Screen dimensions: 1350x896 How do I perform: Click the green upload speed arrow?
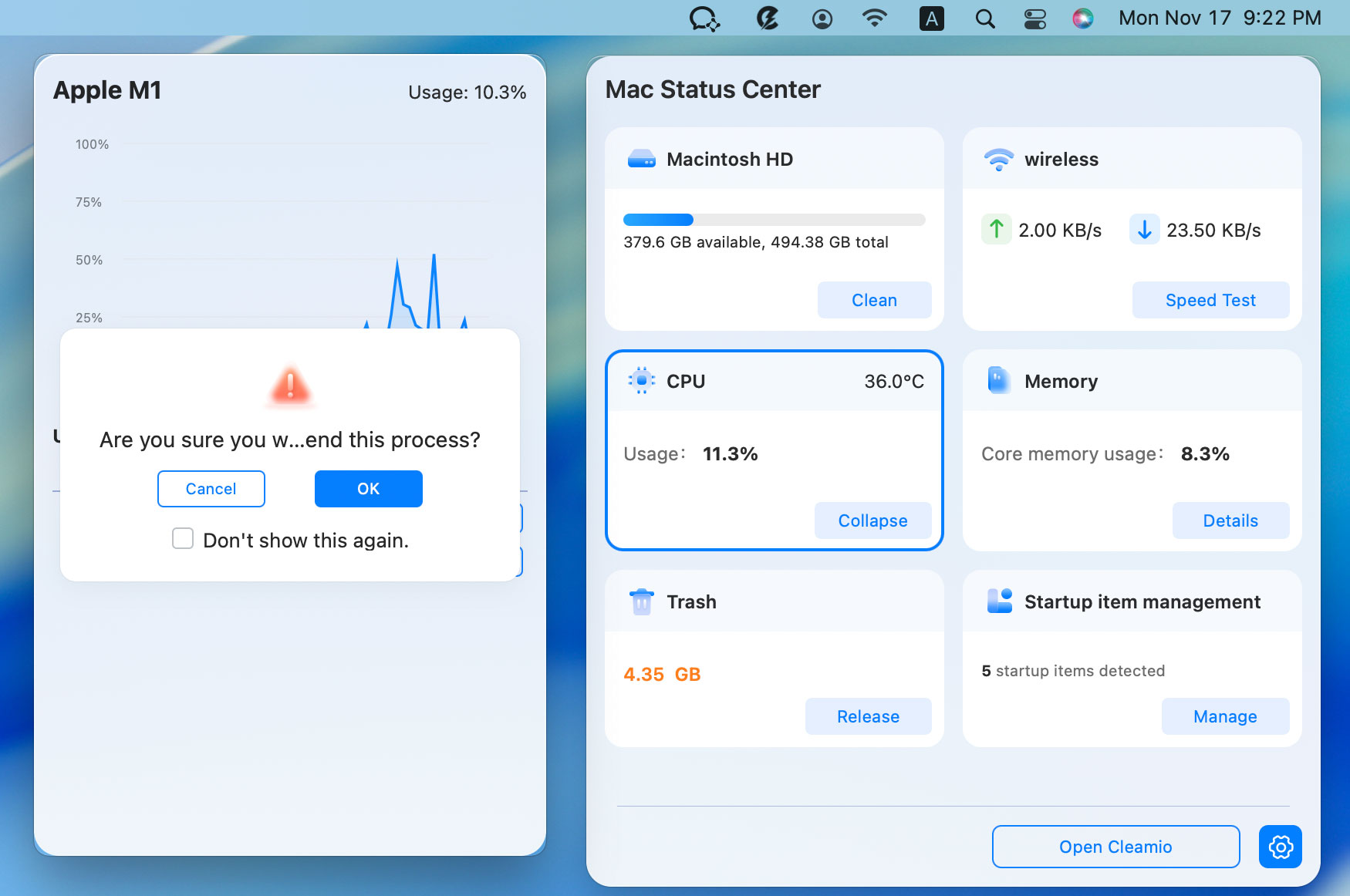point(995,229)
